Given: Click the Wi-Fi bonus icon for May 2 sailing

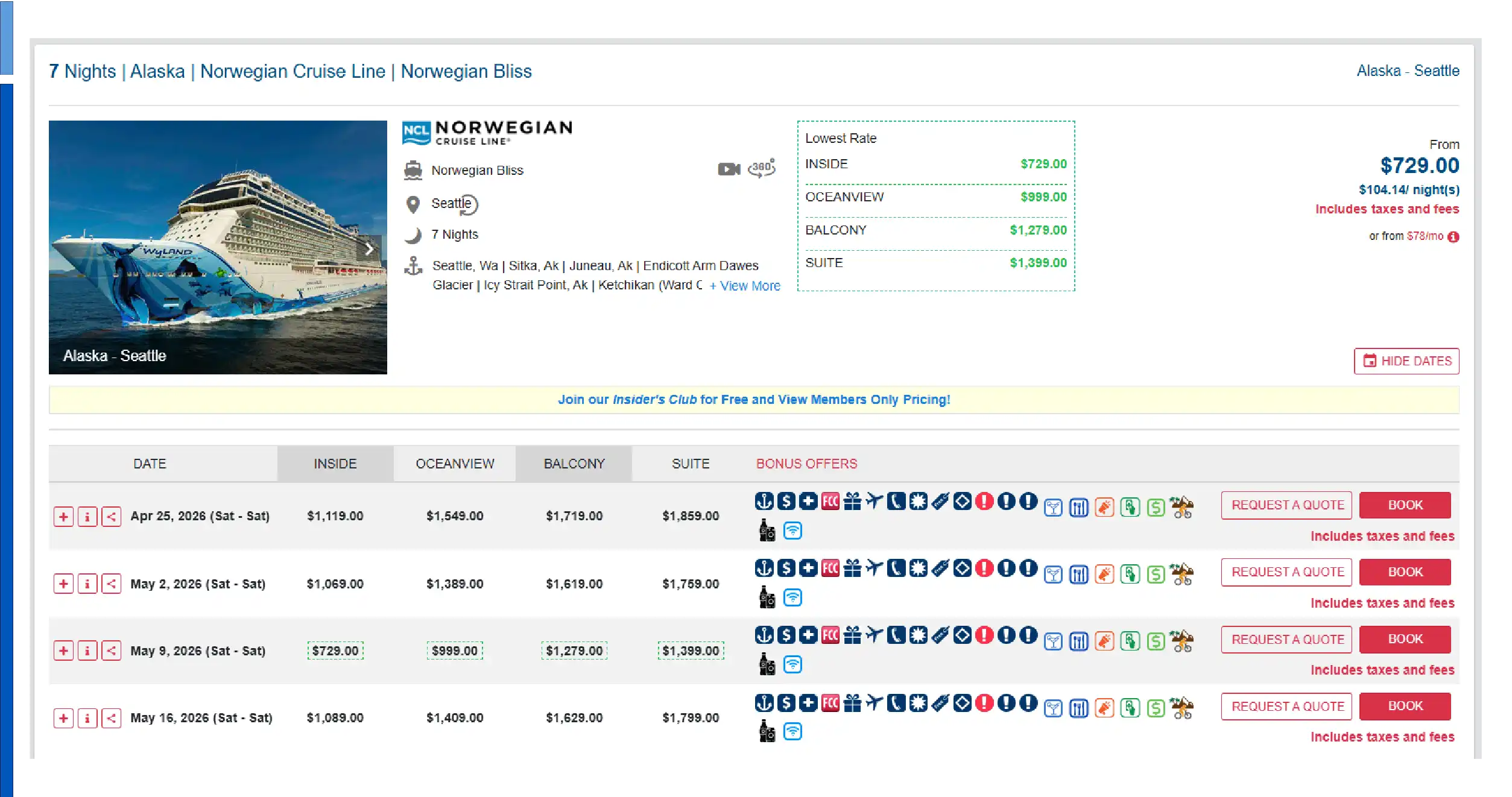Looking at the screenshot, I should coord(792,597).
